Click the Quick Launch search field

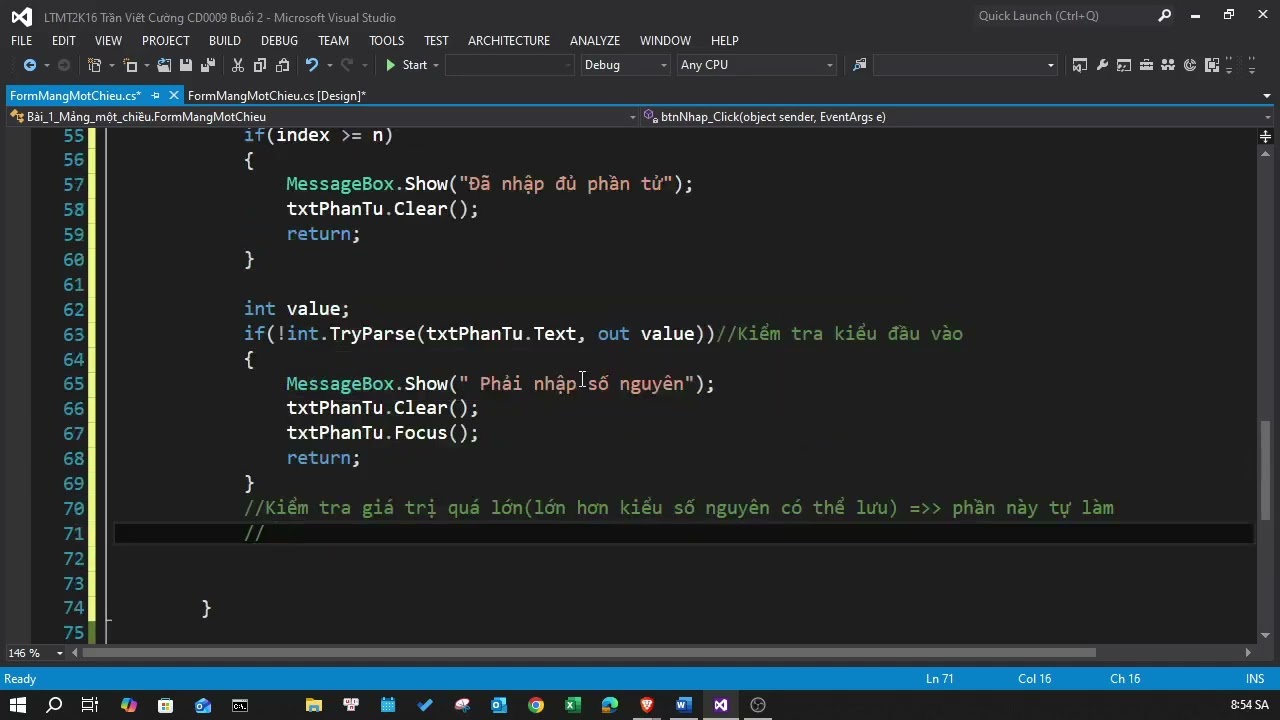tap(1063, 16)
